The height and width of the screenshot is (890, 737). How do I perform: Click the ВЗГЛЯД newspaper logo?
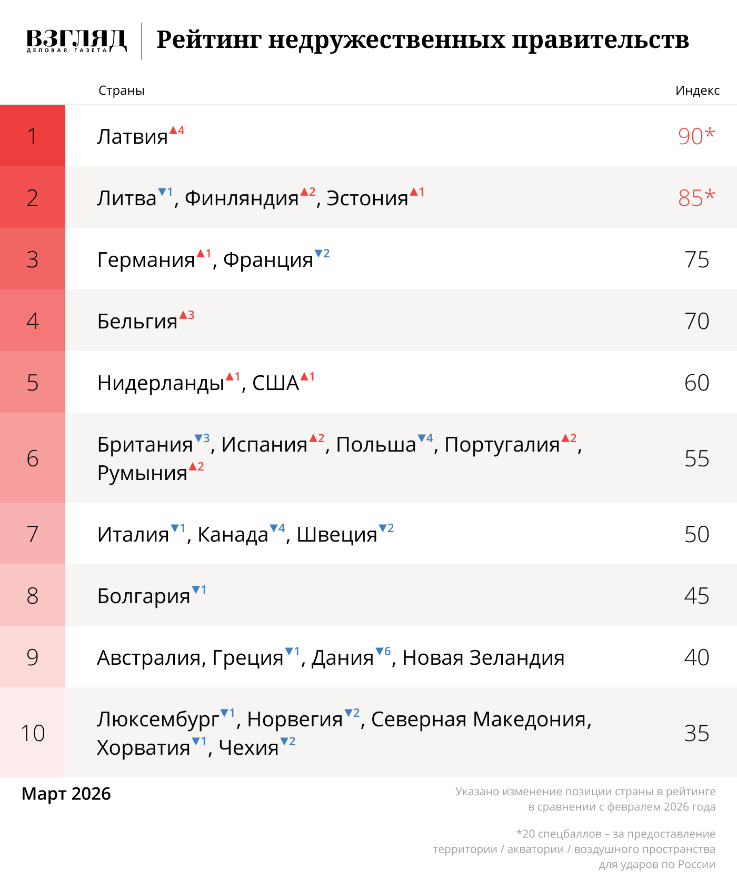tap(76, 40)
